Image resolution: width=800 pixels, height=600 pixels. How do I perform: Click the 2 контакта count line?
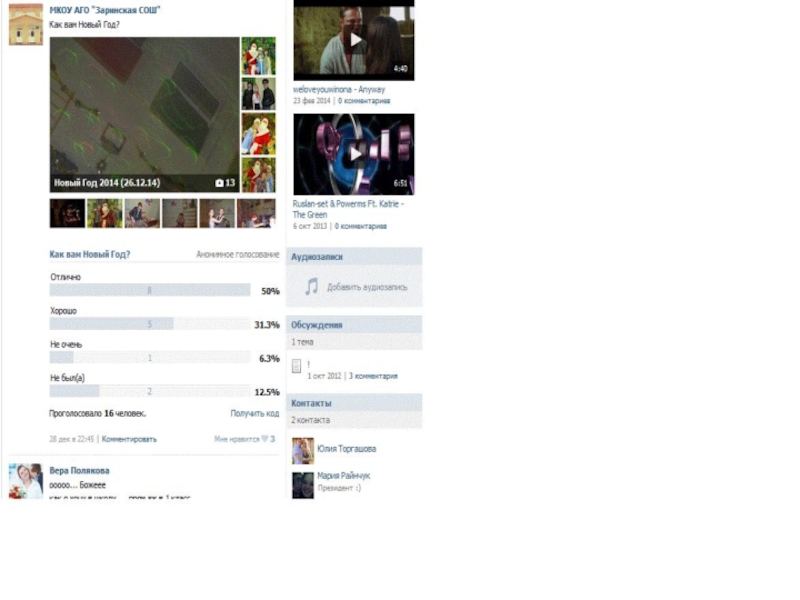point(311,420)
